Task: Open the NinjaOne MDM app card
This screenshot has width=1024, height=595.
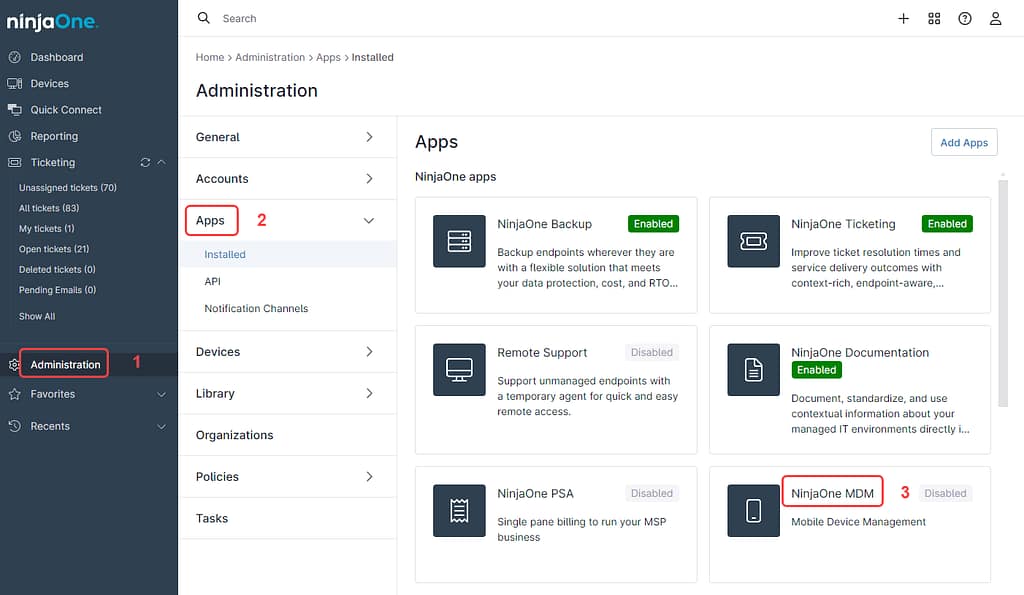Action: 832,492
